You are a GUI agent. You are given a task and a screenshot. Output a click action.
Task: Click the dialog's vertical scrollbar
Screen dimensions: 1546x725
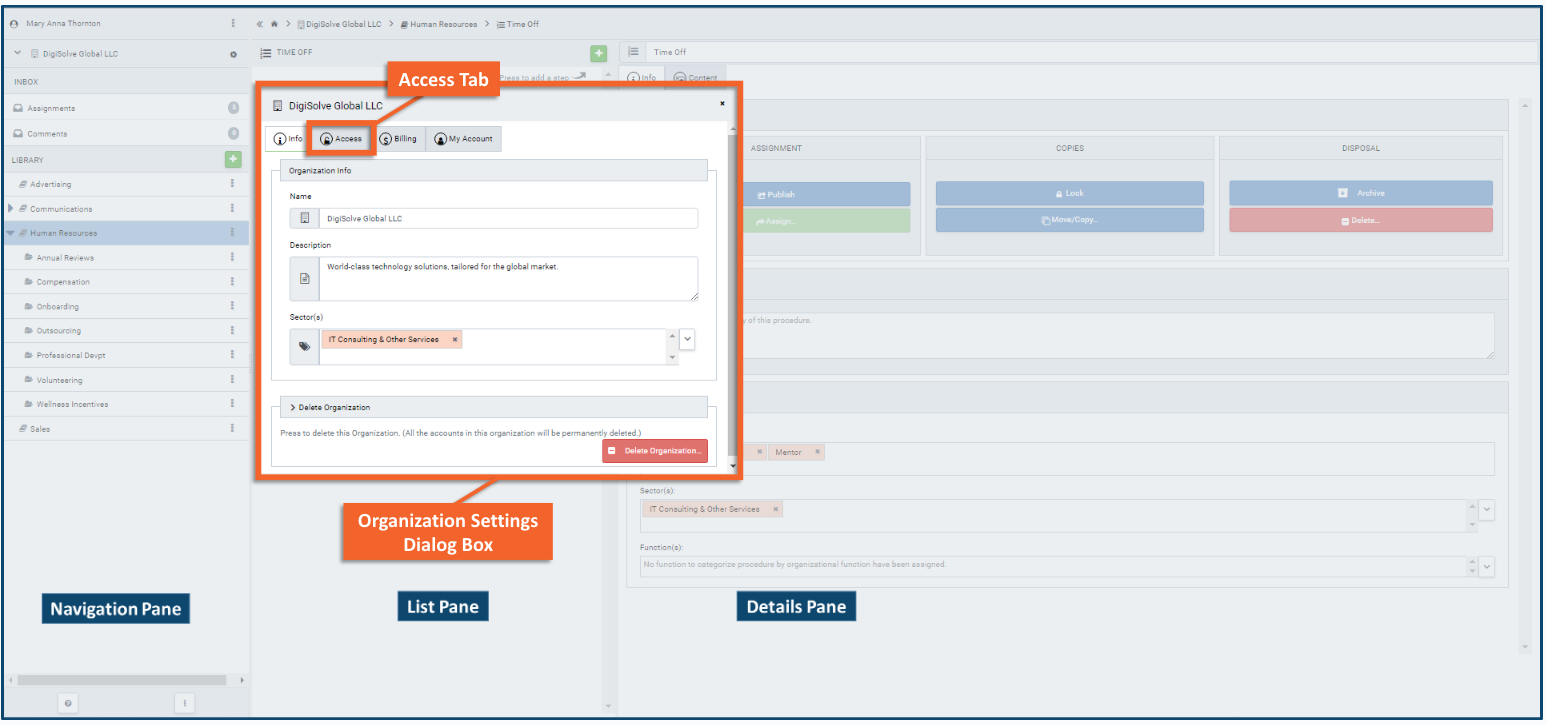(732, 297)
